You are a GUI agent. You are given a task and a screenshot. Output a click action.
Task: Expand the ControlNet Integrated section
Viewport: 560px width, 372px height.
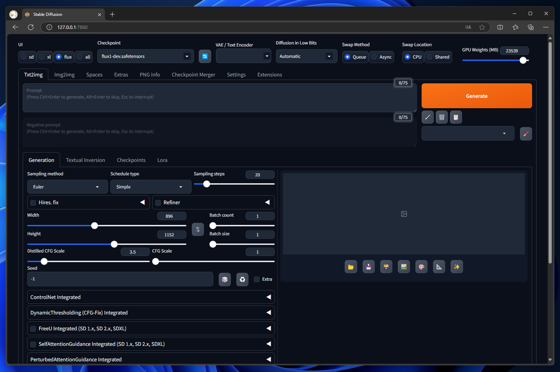(x=151, y=297)
